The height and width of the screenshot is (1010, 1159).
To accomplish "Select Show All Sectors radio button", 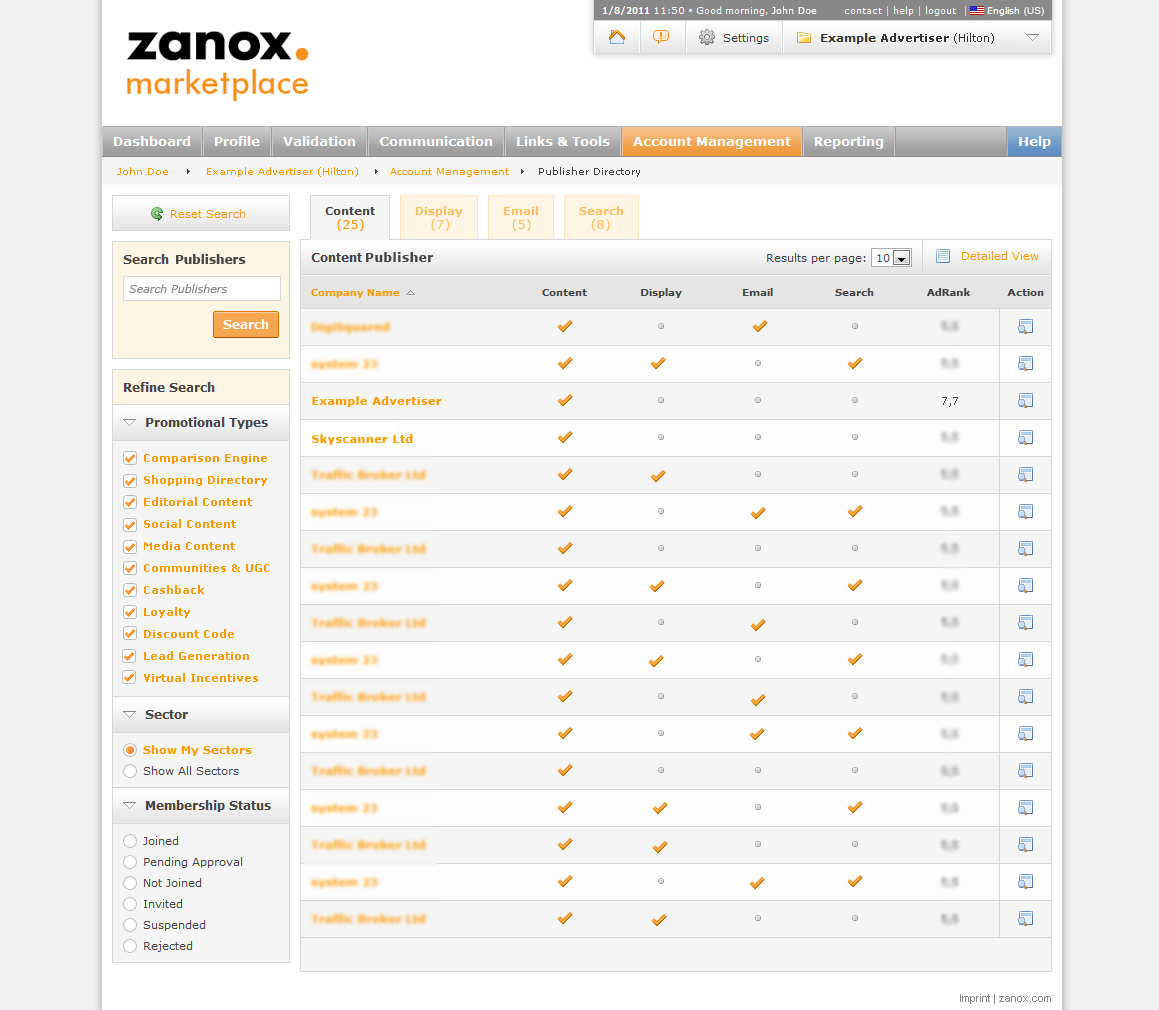I will tap(130, 771).
